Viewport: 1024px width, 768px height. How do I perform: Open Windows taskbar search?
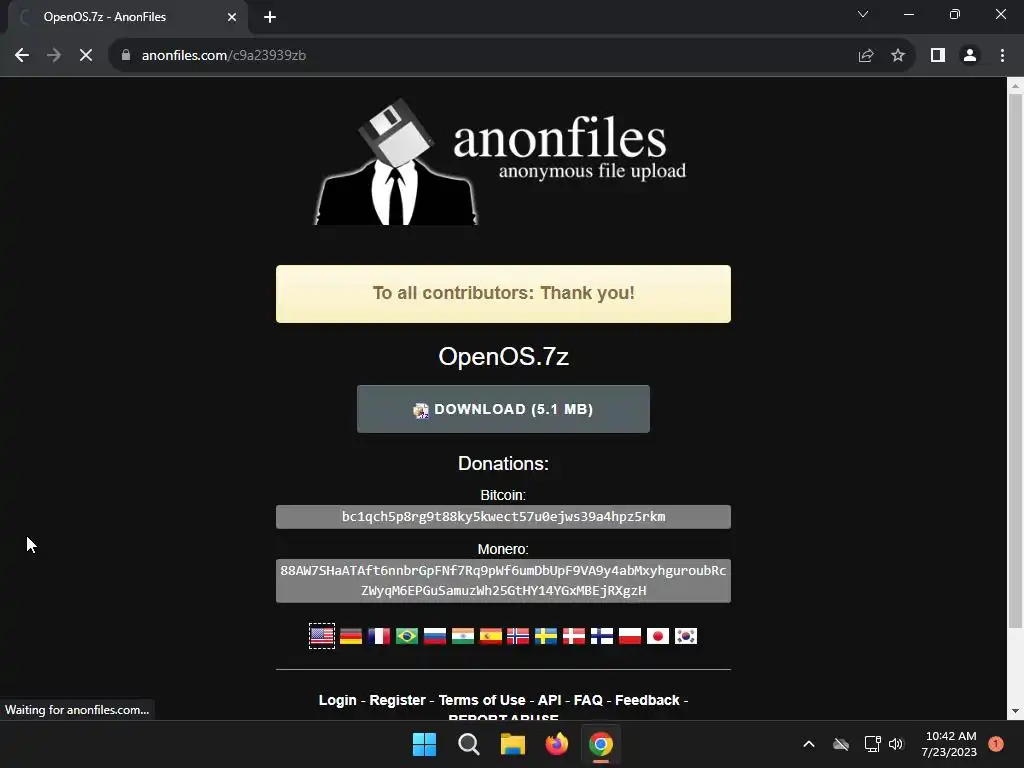[x=468, y=744]
